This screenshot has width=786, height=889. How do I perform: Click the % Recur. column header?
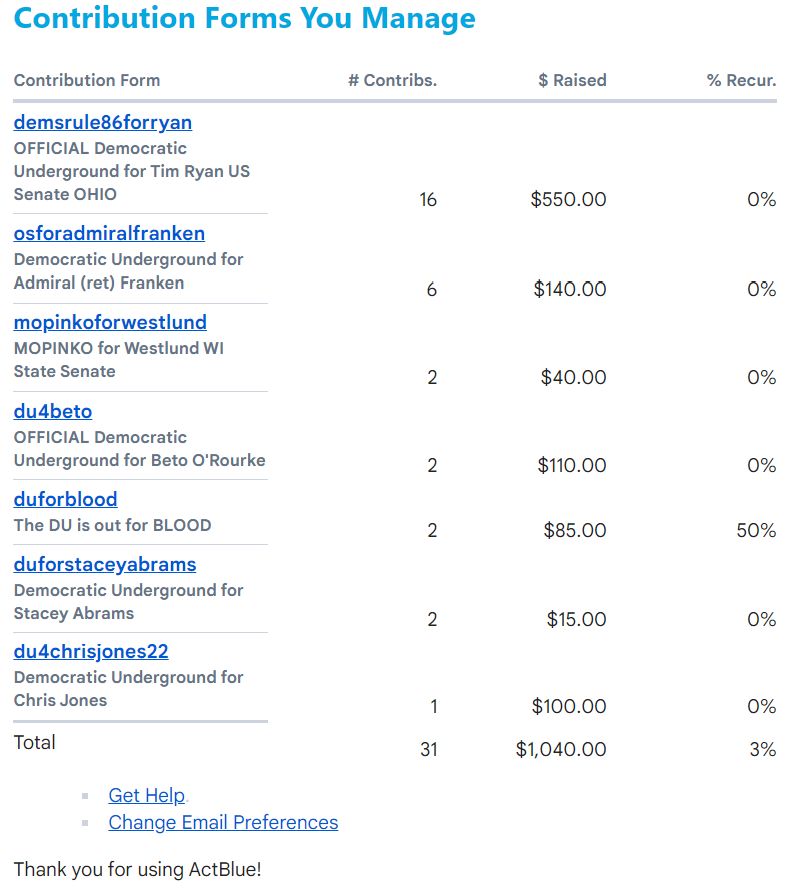click(x=741, y=81)
